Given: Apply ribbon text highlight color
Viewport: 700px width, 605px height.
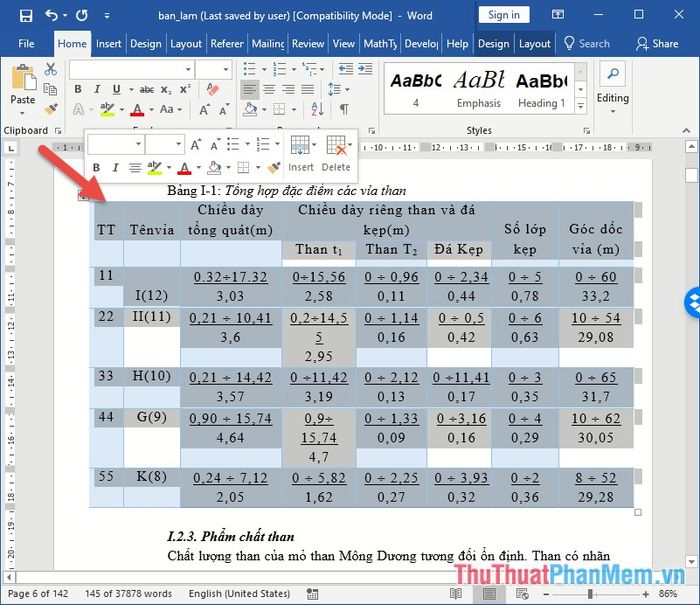Looking at the screenshot, I should click(107, 109).
